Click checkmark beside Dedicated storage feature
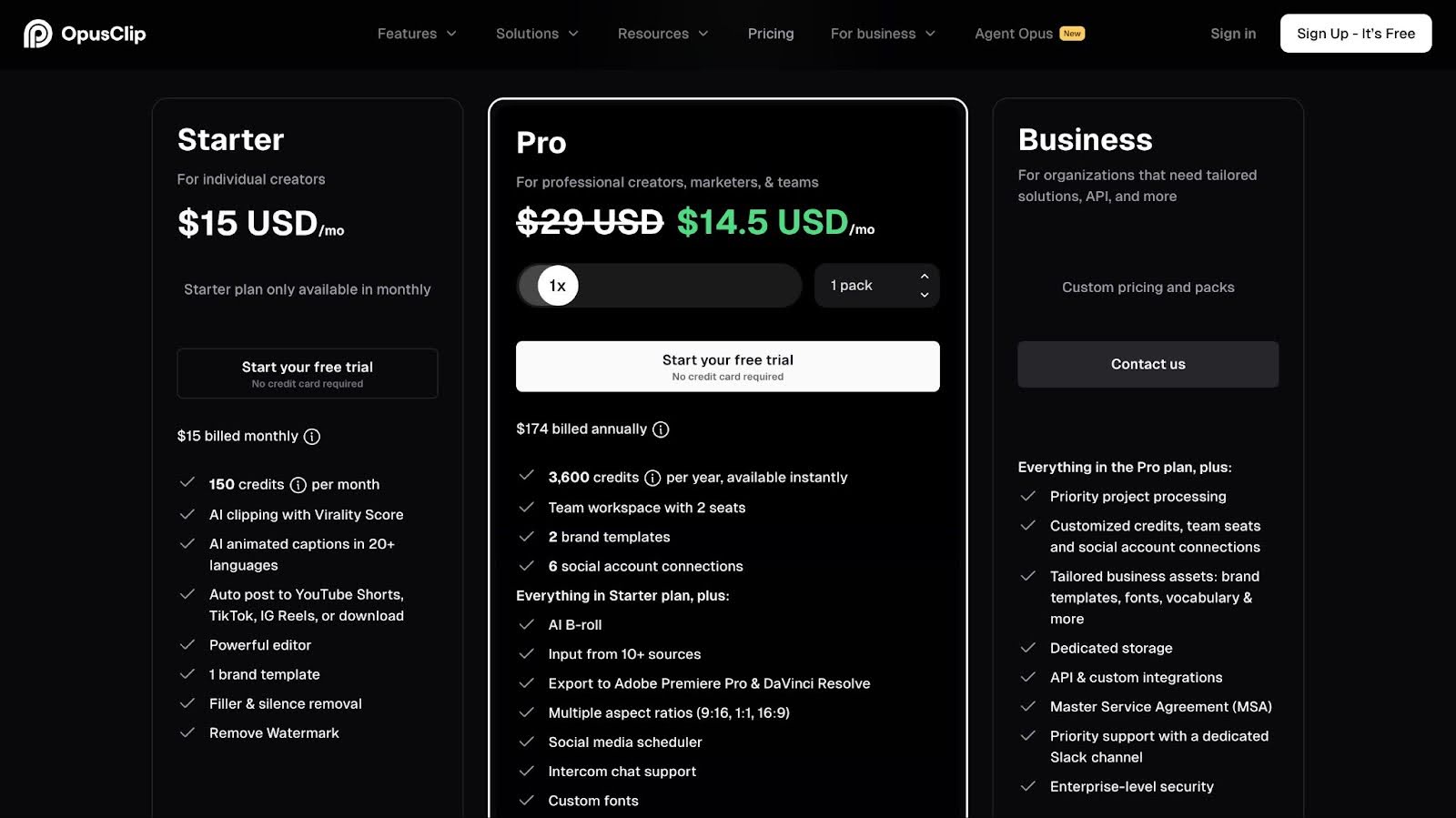 pos(1028,648)
